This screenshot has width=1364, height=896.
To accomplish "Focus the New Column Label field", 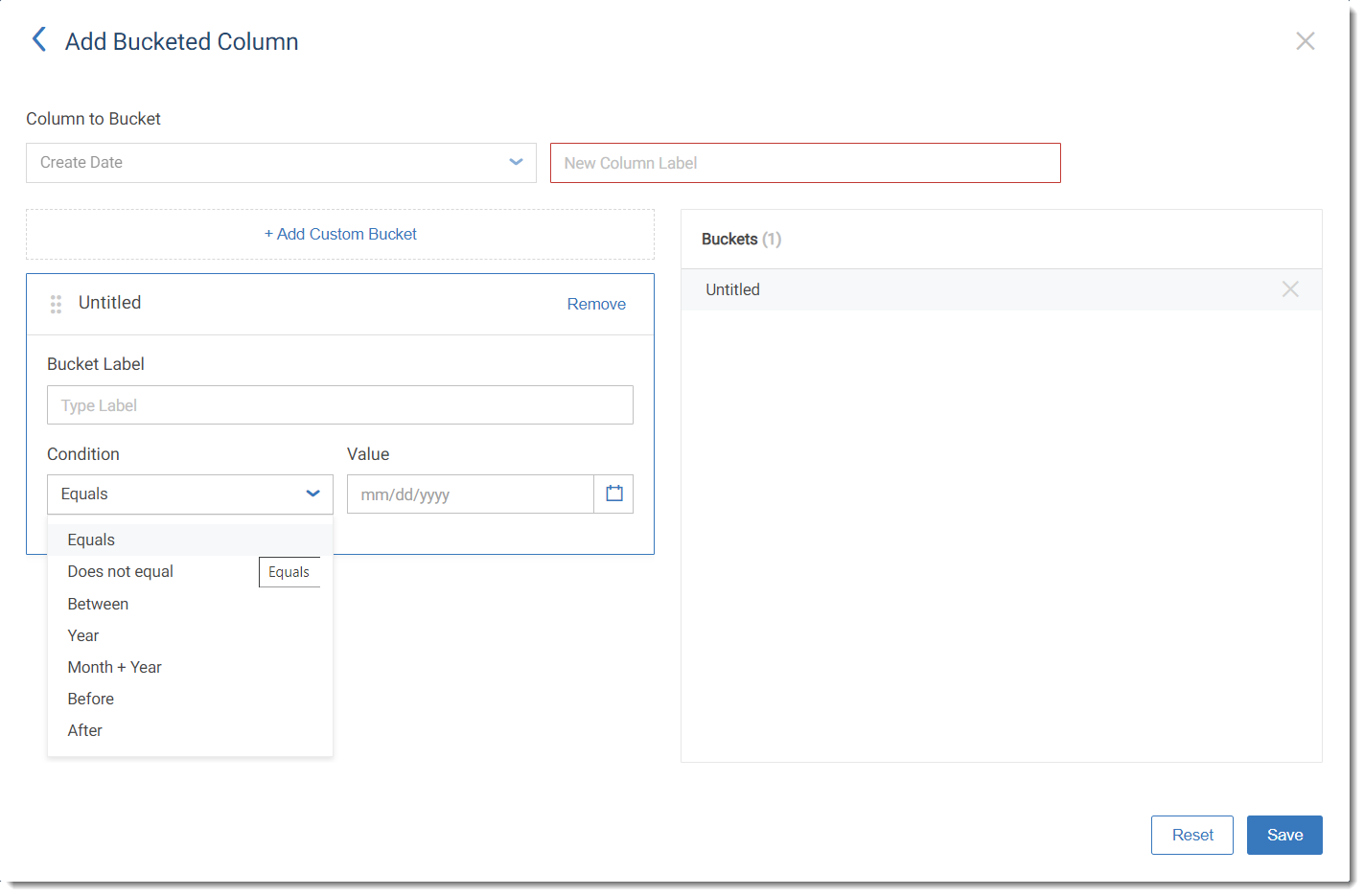I will click(804, 163).
